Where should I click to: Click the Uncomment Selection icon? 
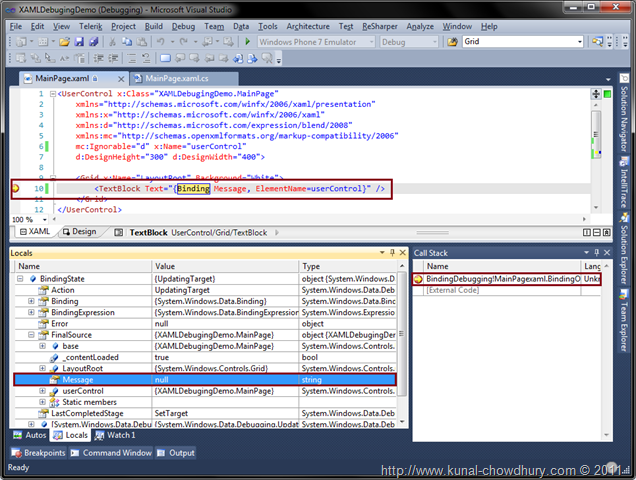146,58
